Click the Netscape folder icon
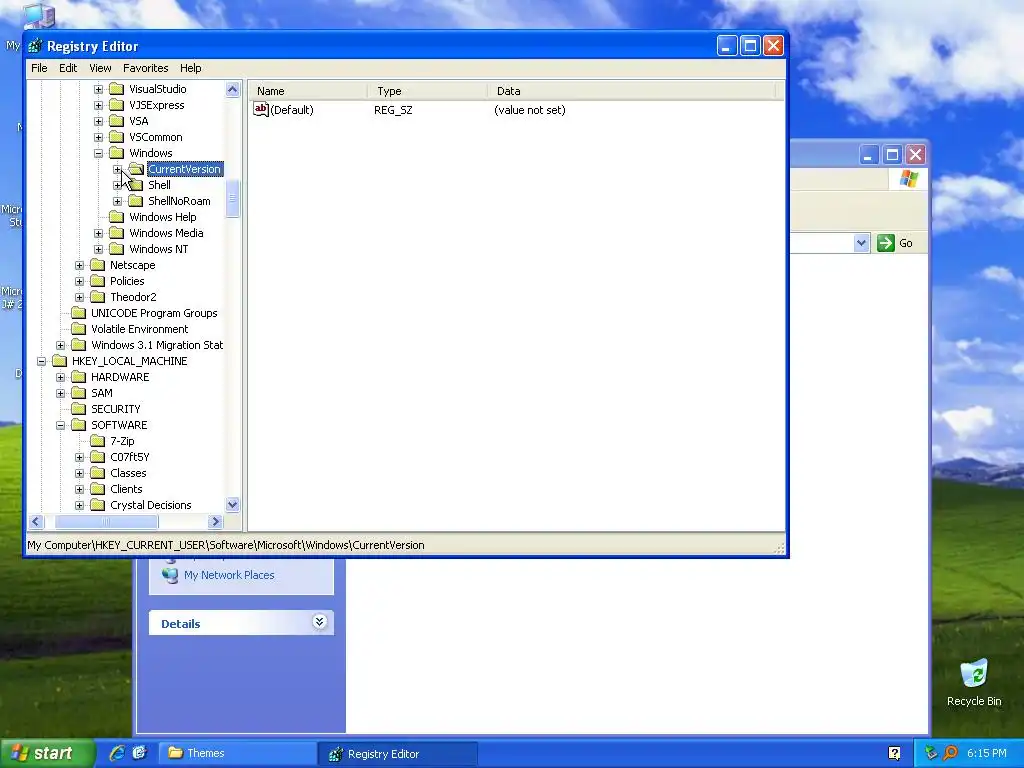Viewport: 1024px width, 768px height. point(97,265)
